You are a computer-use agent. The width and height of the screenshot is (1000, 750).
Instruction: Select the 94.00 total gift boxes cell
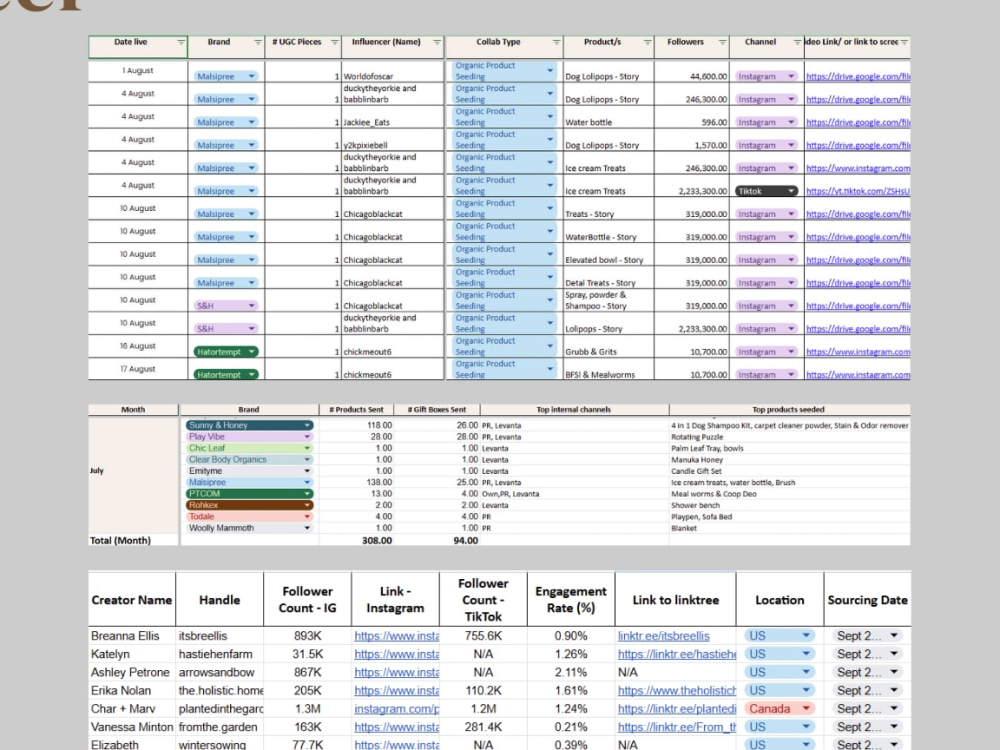pos(437,540)
